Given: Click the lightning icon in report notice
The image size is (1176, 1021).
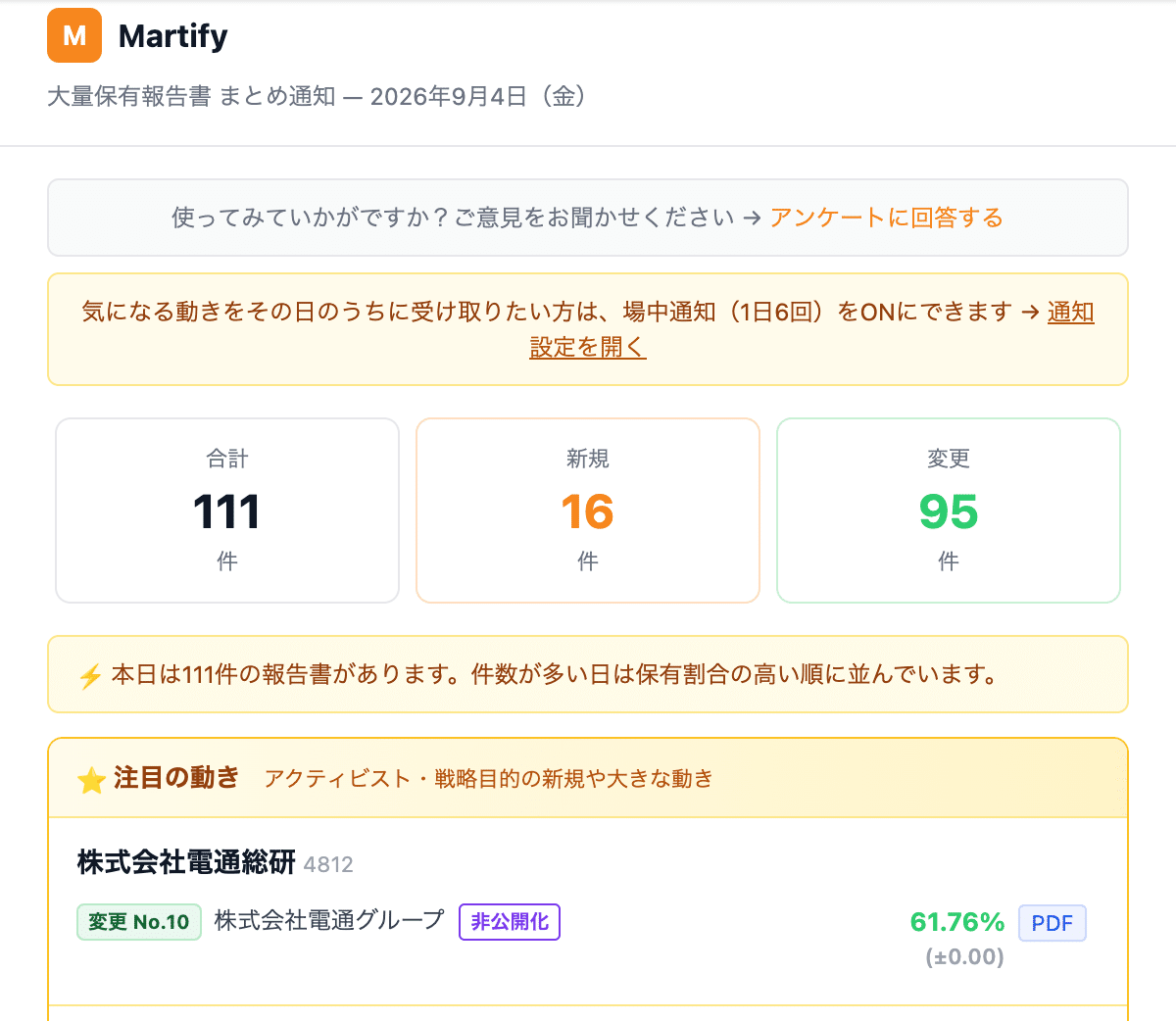Looking at the screenshot, I should pos(90,676).
